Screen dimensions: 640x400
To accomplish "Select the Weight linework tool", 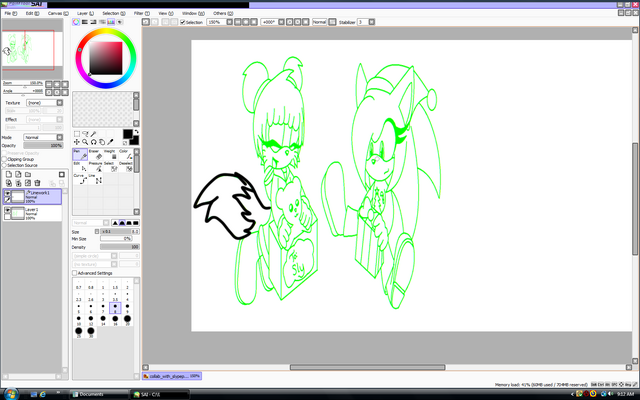I will [109, 154].
